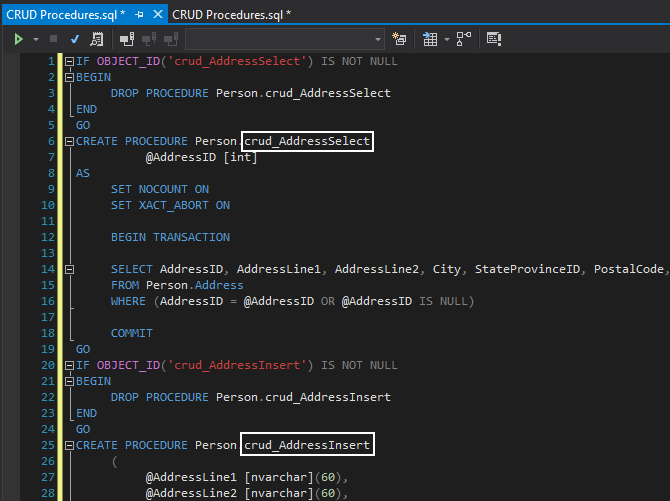Click the estimated execution plan icon

(97, 39)
